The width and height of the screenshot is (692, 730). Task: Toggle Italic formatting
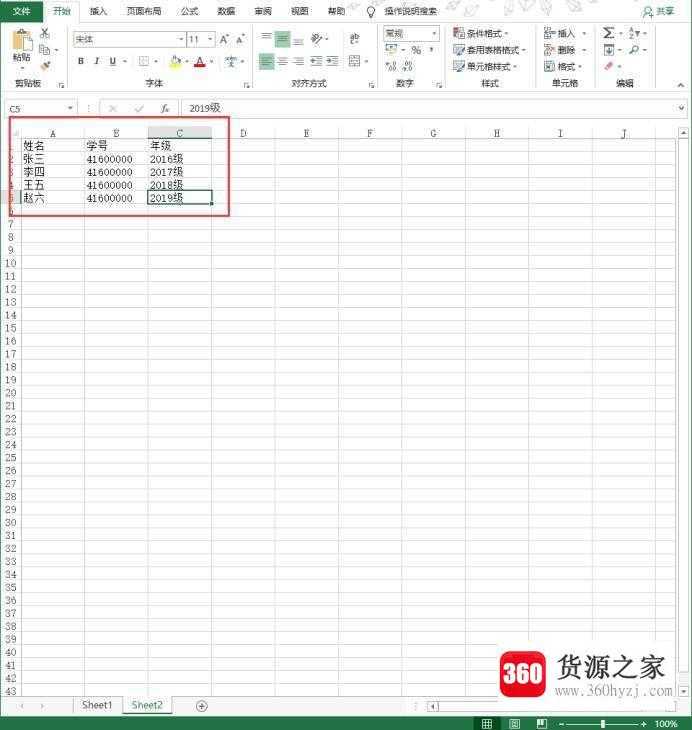pos(97,61)
